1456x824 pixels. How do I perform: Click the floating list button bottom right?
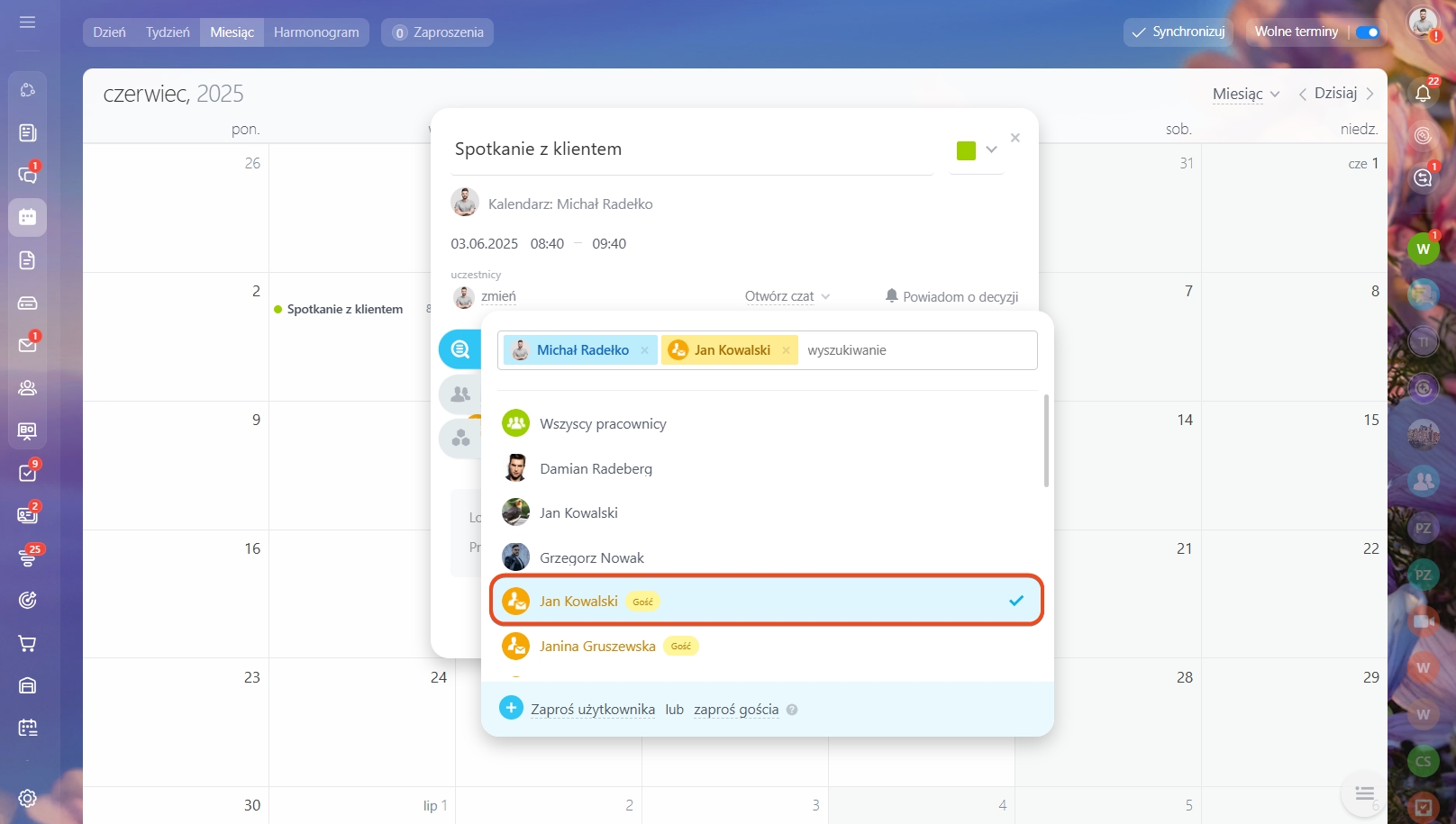pos(1364,793)
